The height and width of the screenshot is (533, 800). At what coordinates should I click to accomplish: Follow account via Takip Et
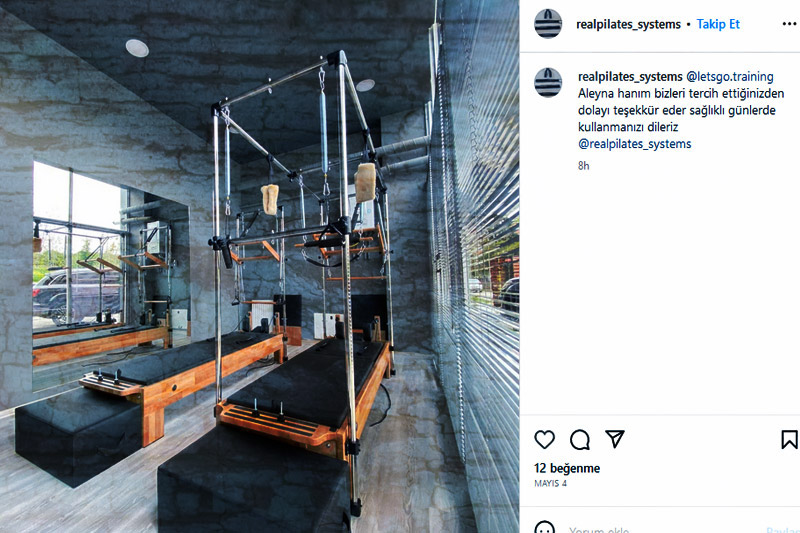point(718,24)
